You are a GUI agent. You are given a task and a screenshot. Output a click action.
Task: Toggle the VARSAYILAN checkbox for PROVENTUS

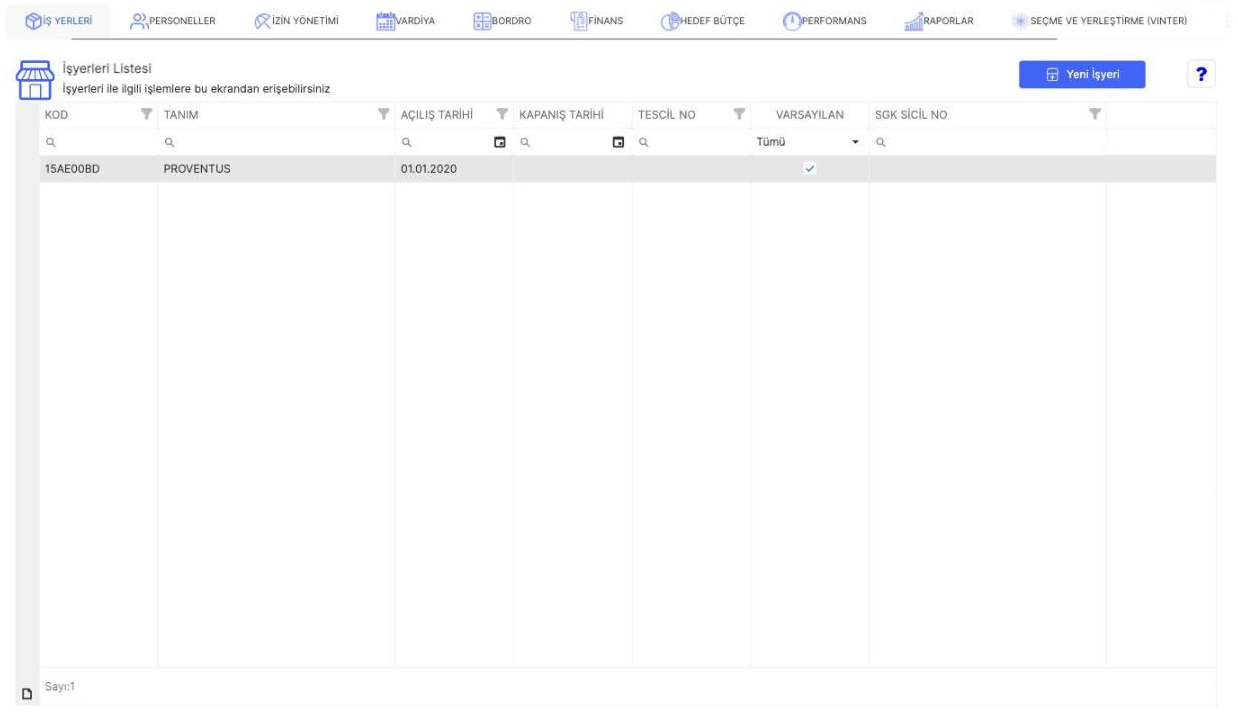[810, 168]
